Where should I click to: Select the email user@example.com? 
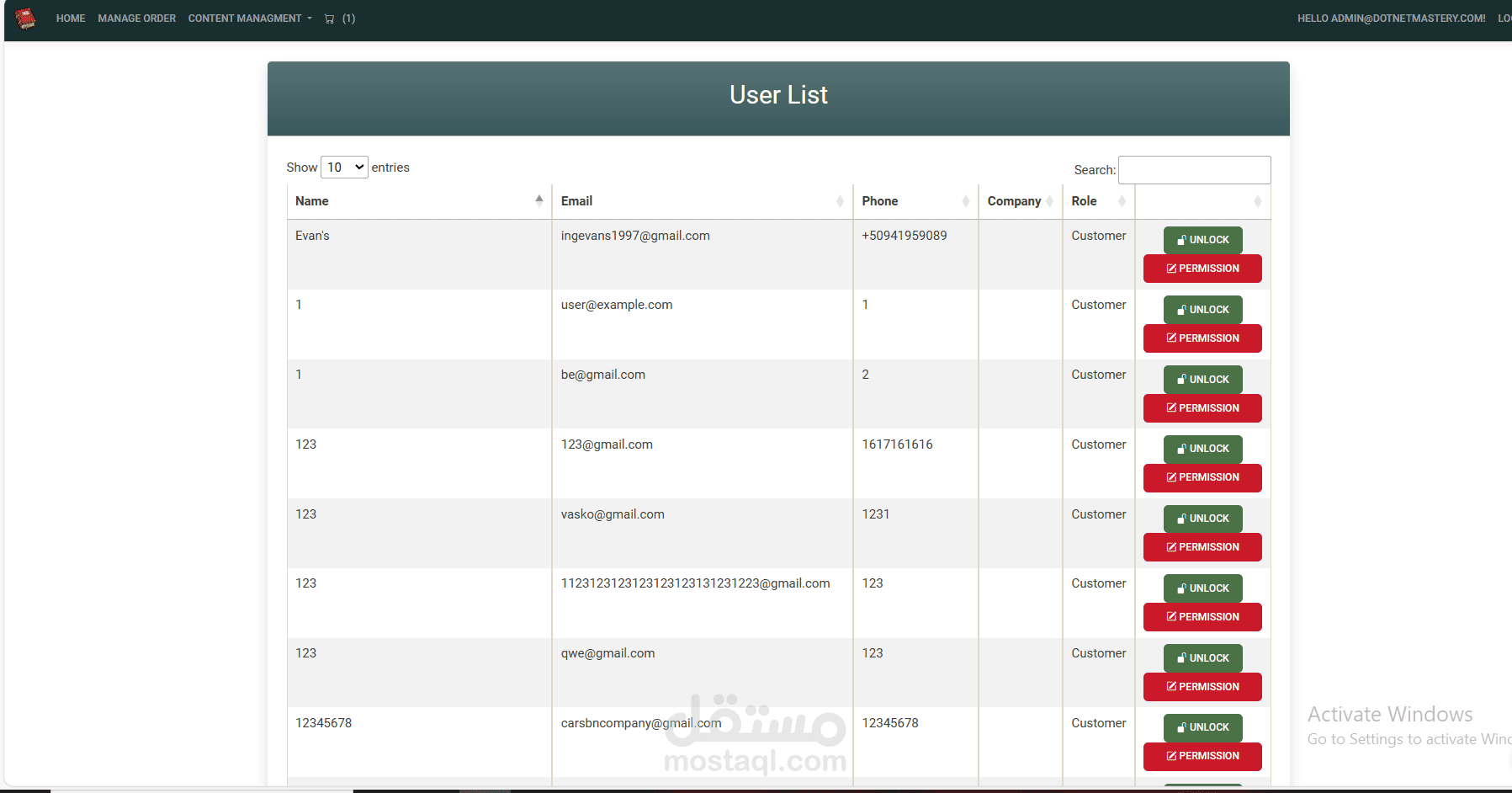(x=617, y=305)
